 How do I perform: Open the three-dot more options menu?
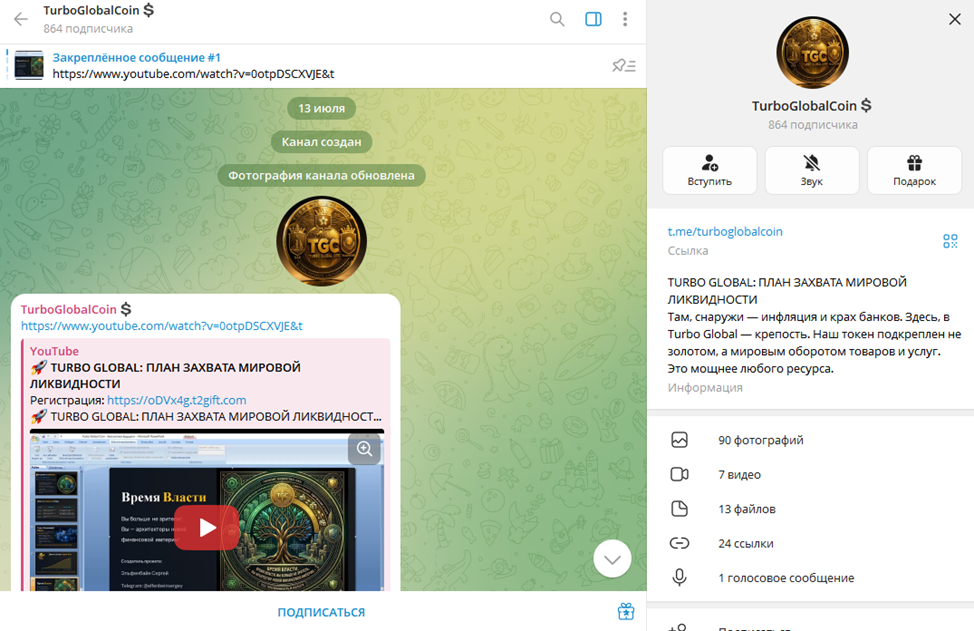pos(625,19)
